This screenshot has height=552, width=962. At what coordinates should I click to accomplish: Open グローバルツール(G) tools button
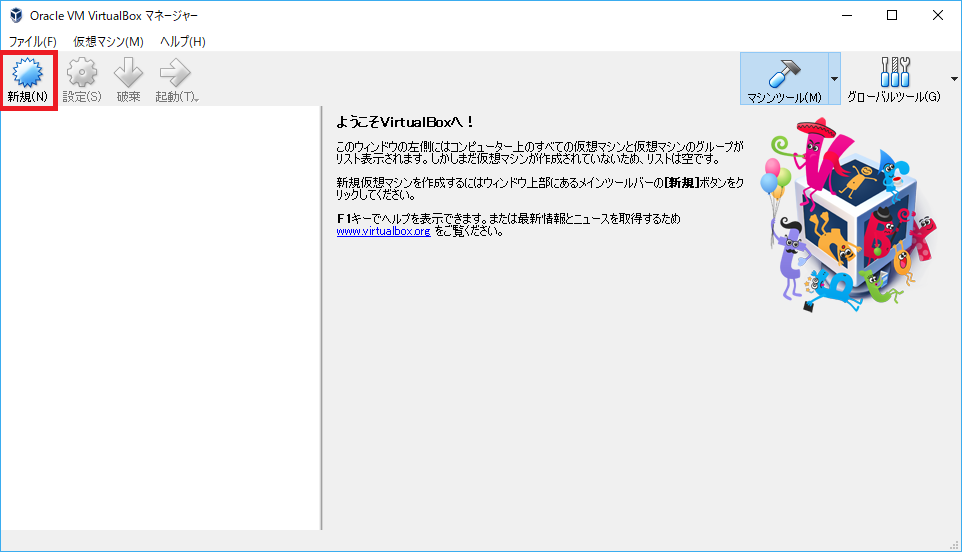[894, 79]
